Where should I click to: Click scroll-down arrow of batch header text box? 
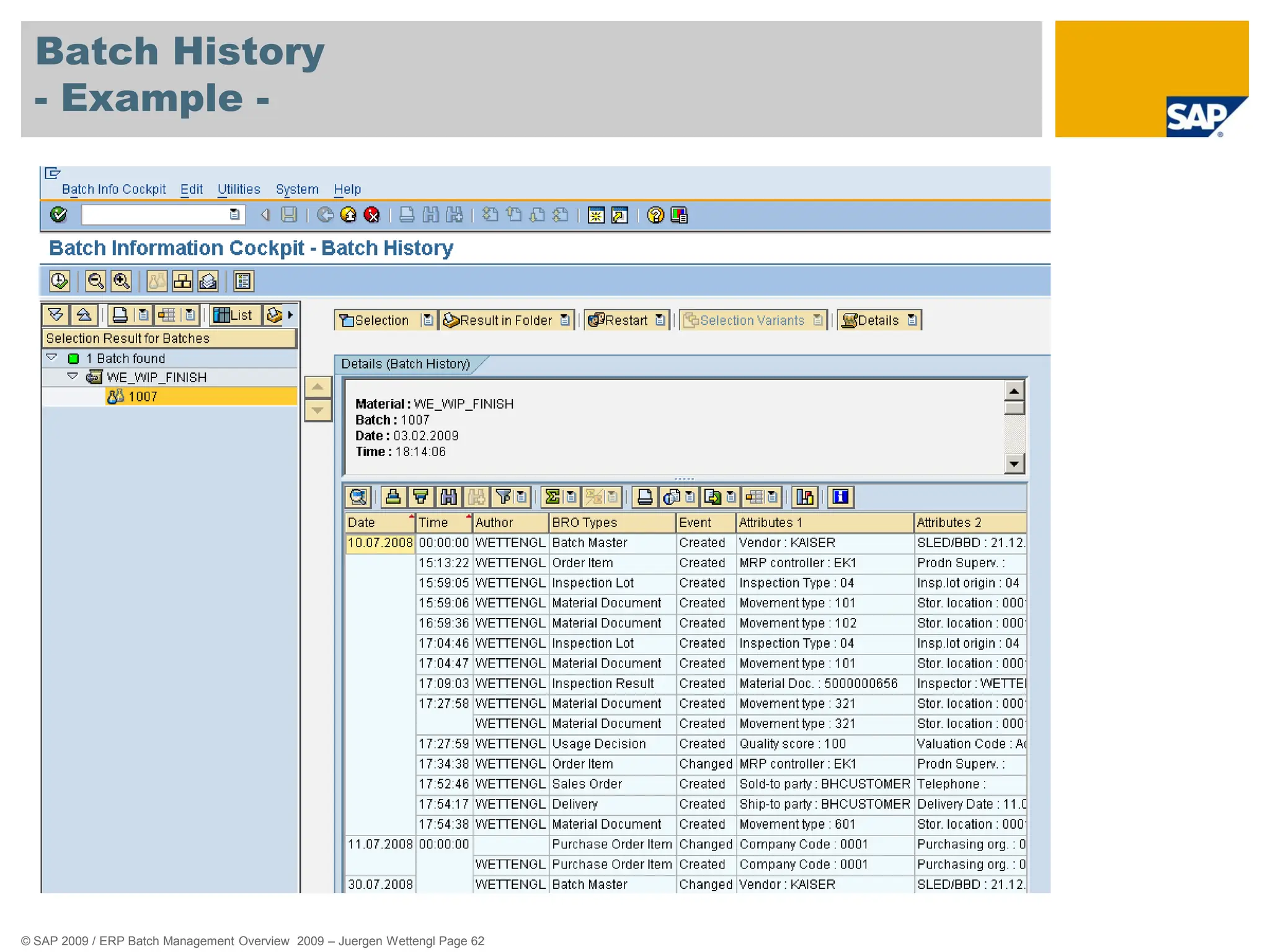click(1014, 463)
